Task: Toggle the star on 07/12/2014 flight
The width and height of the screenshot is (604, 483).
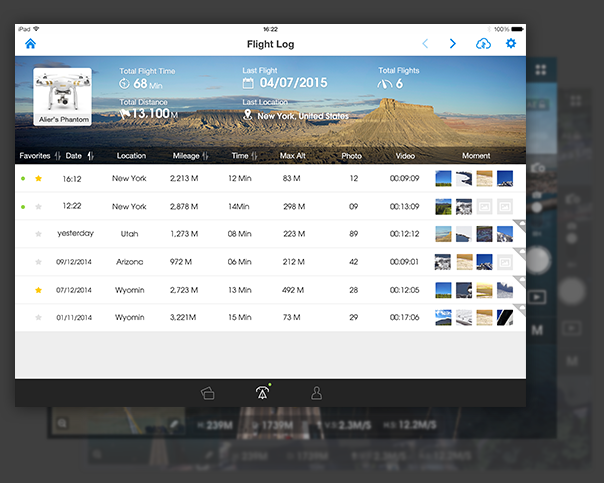Action: point(39,290)
